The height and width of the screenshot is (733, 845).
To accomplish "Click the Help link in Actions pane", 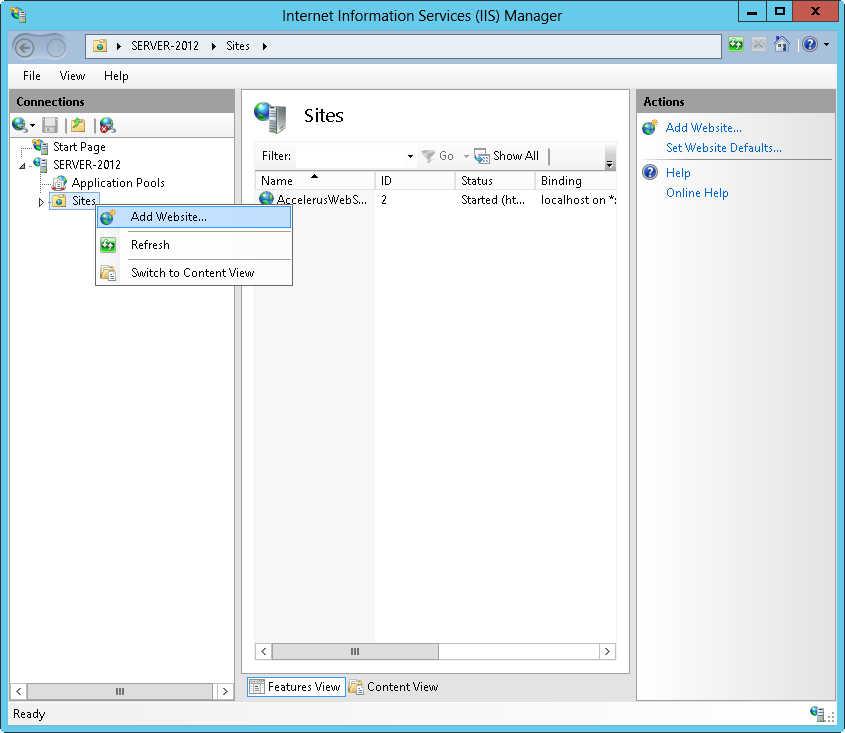I will [x=678, y=173].
